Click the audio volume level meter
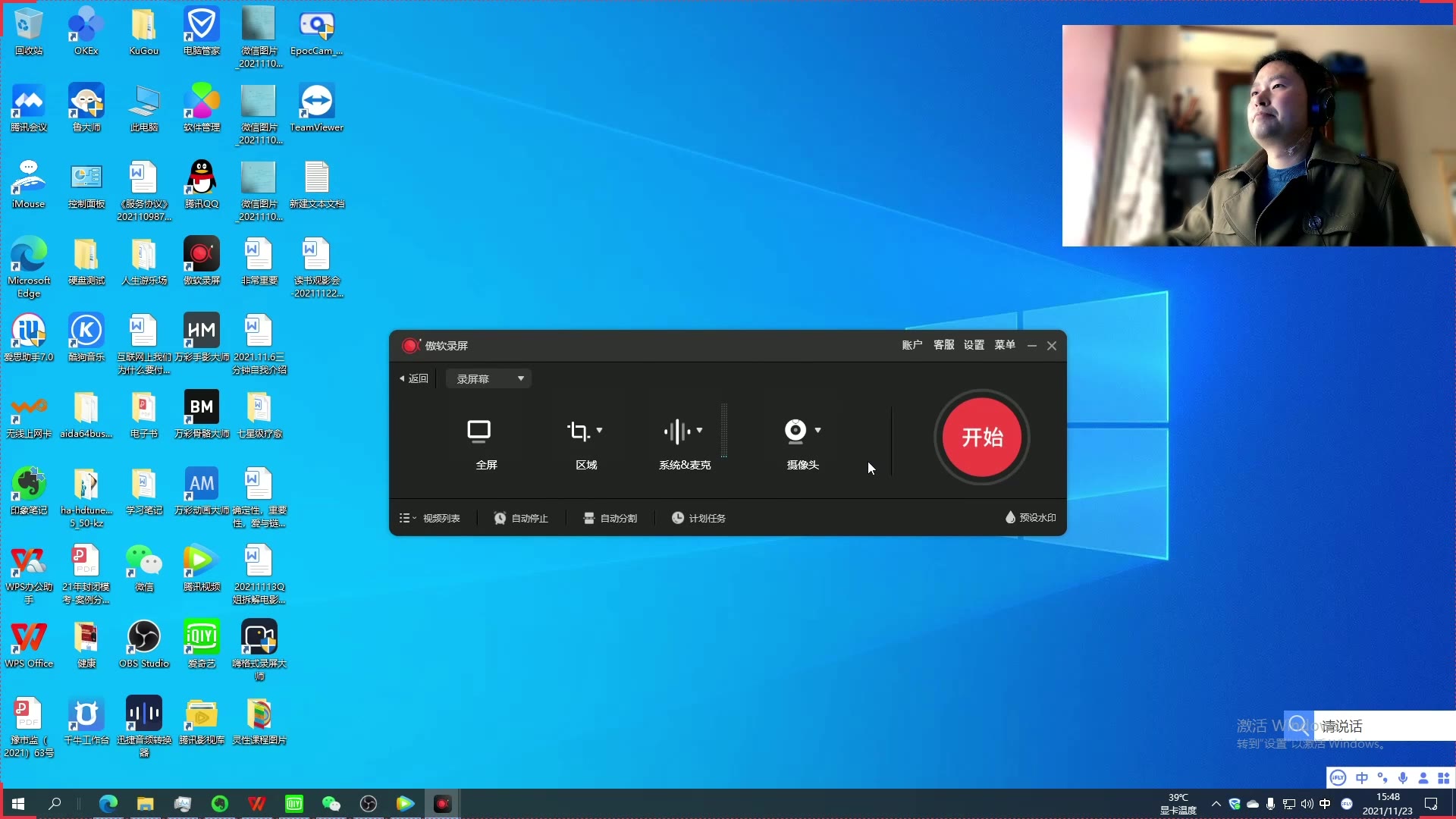 pos(724,430)
